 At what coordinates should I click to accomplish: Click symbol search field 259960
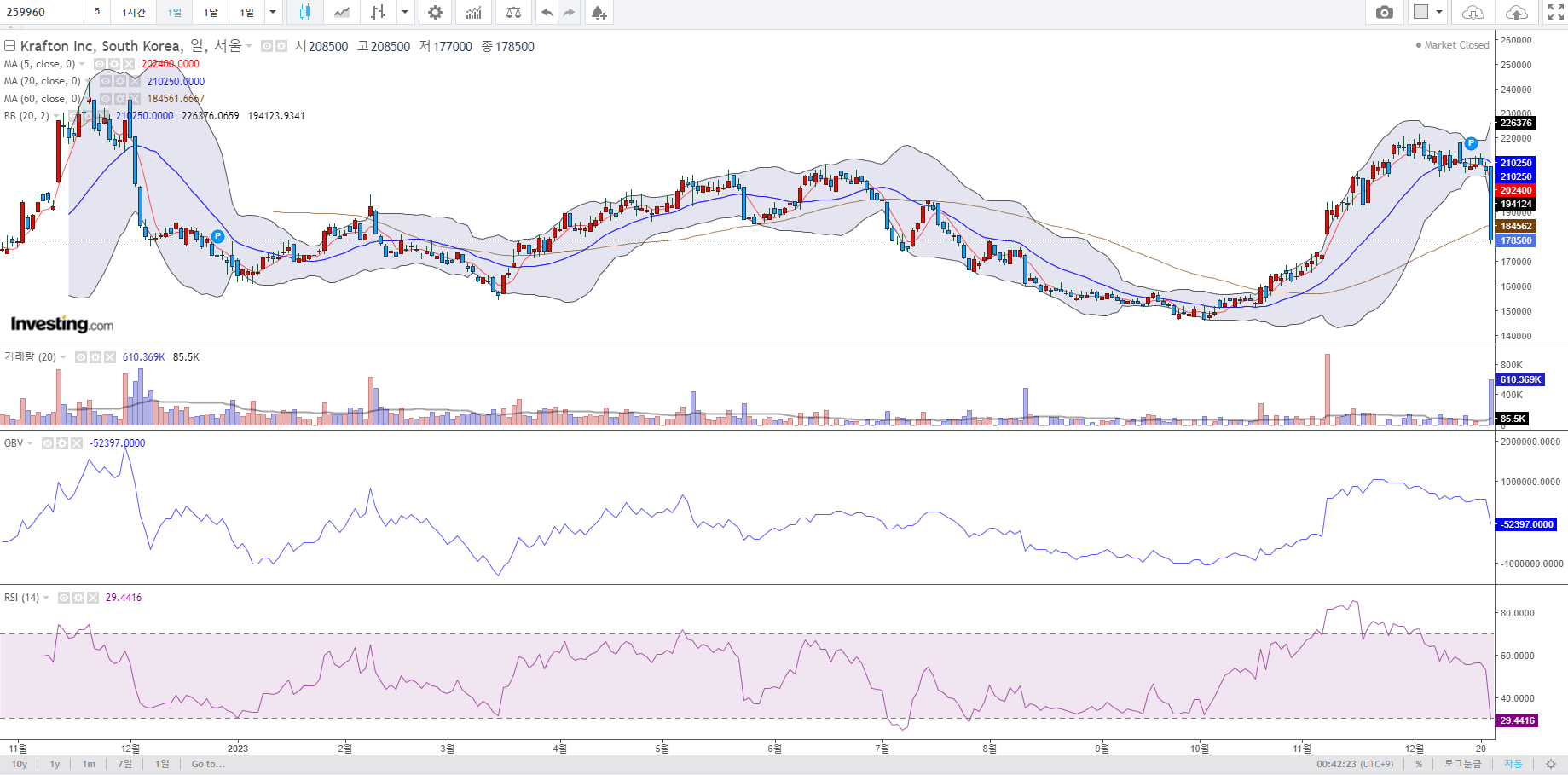[x=41, y=12]
